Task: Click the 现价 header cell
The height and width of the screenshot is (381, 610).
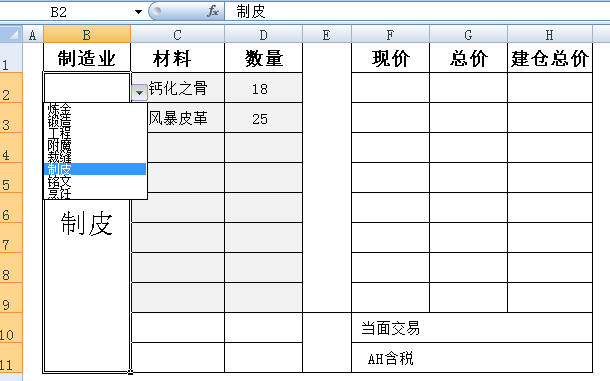Action: pos(390,58)
